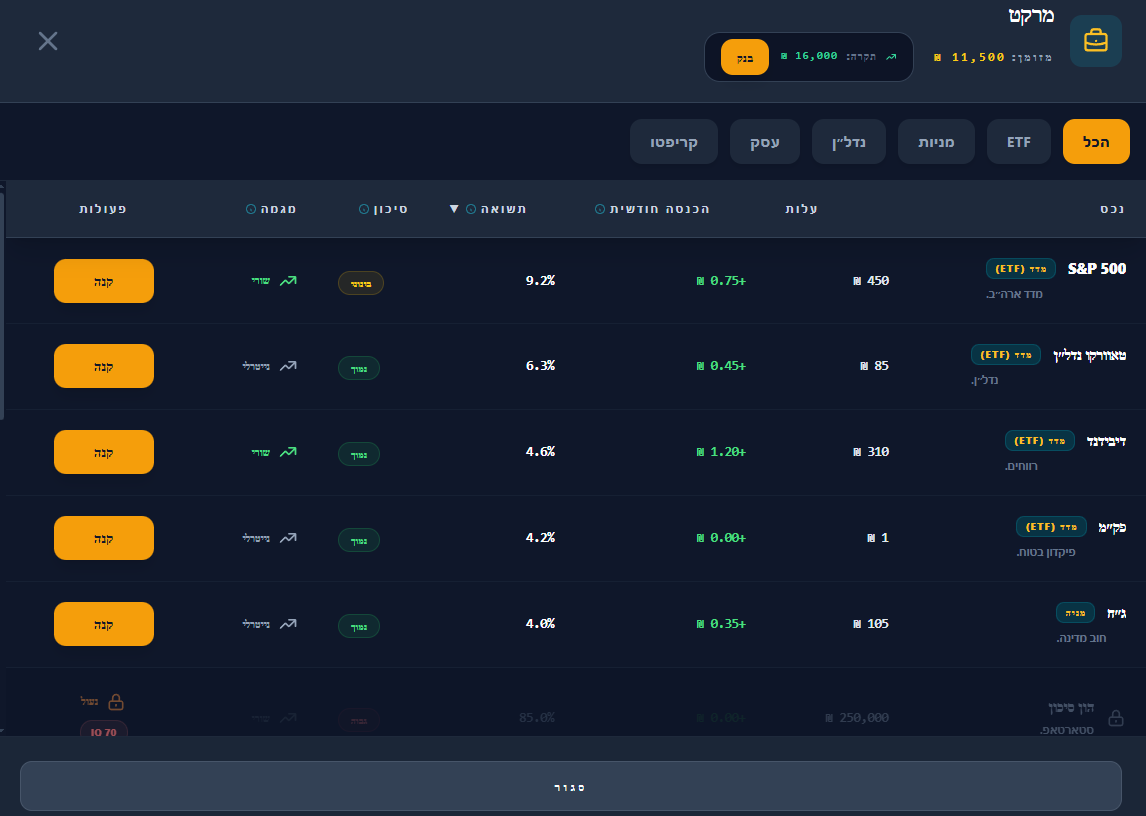
Task: Switch to the מניות filter tab
Action: click(936, 142)
